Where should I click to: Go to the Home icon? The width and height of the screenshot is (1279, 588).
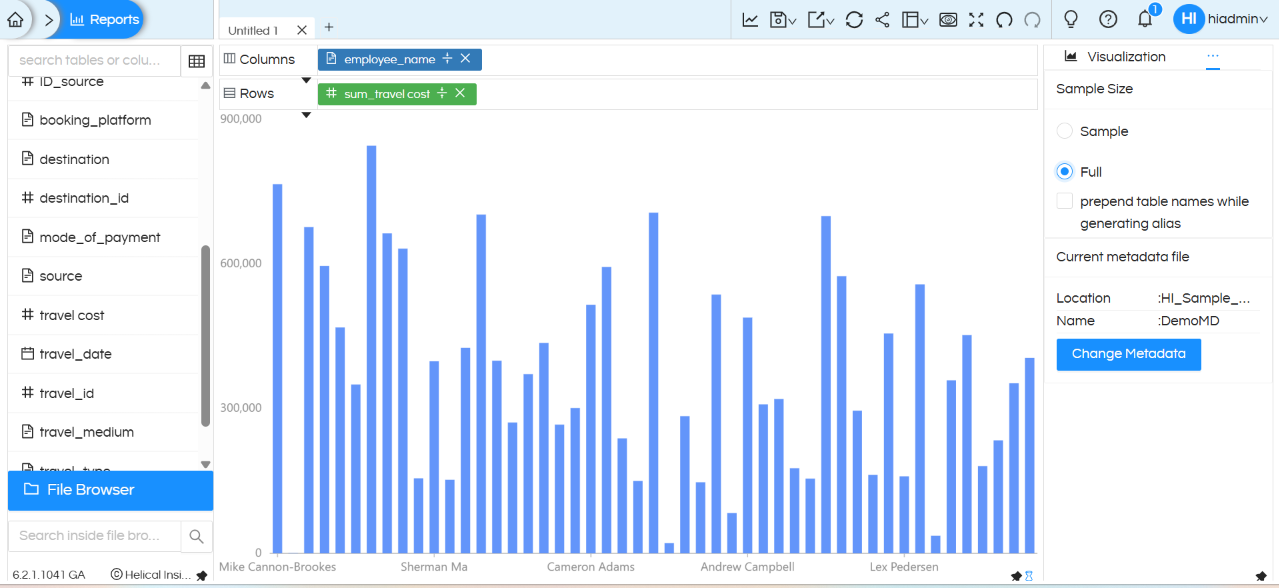[15, 19]
